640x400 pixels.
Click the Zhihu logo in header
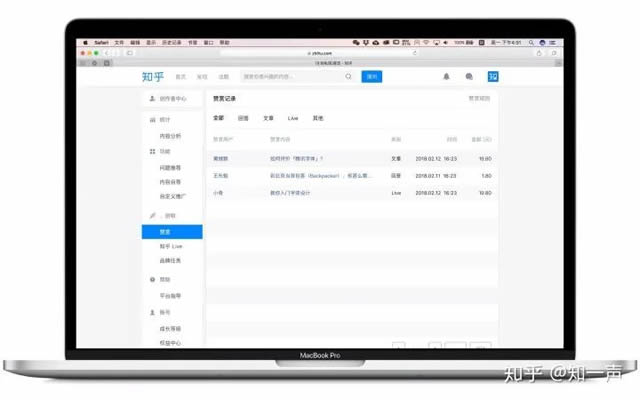point(153,76)
